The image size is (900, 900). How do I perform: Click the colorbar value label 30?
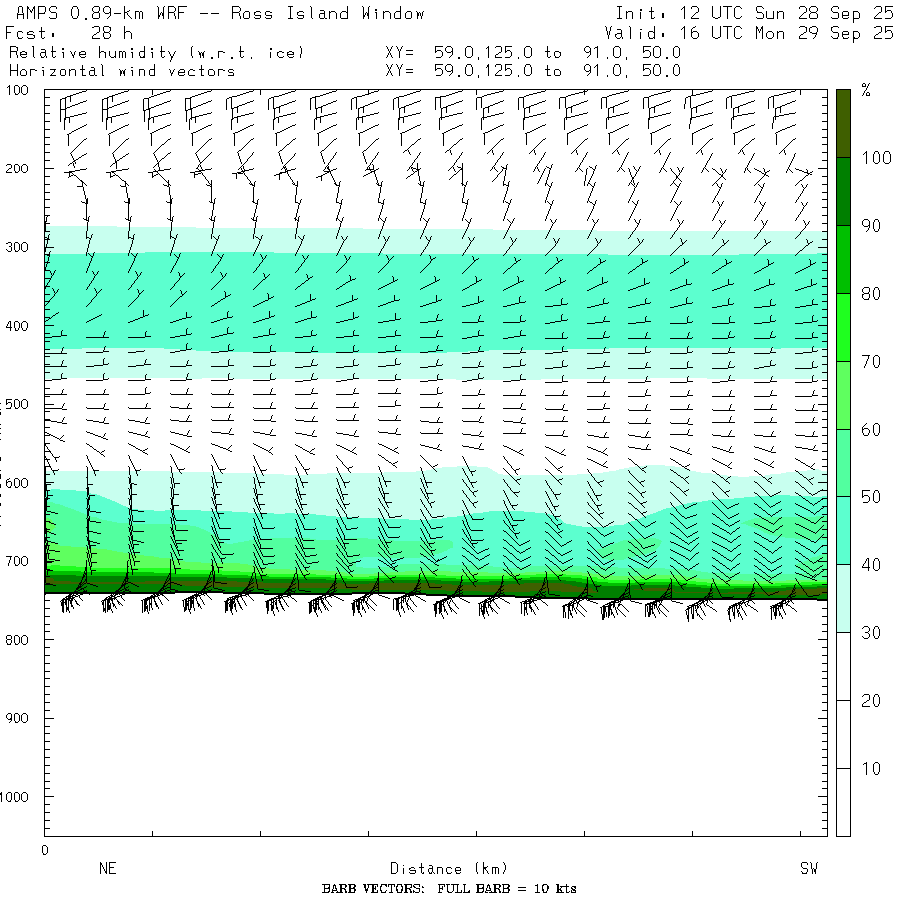pos(871,633)
